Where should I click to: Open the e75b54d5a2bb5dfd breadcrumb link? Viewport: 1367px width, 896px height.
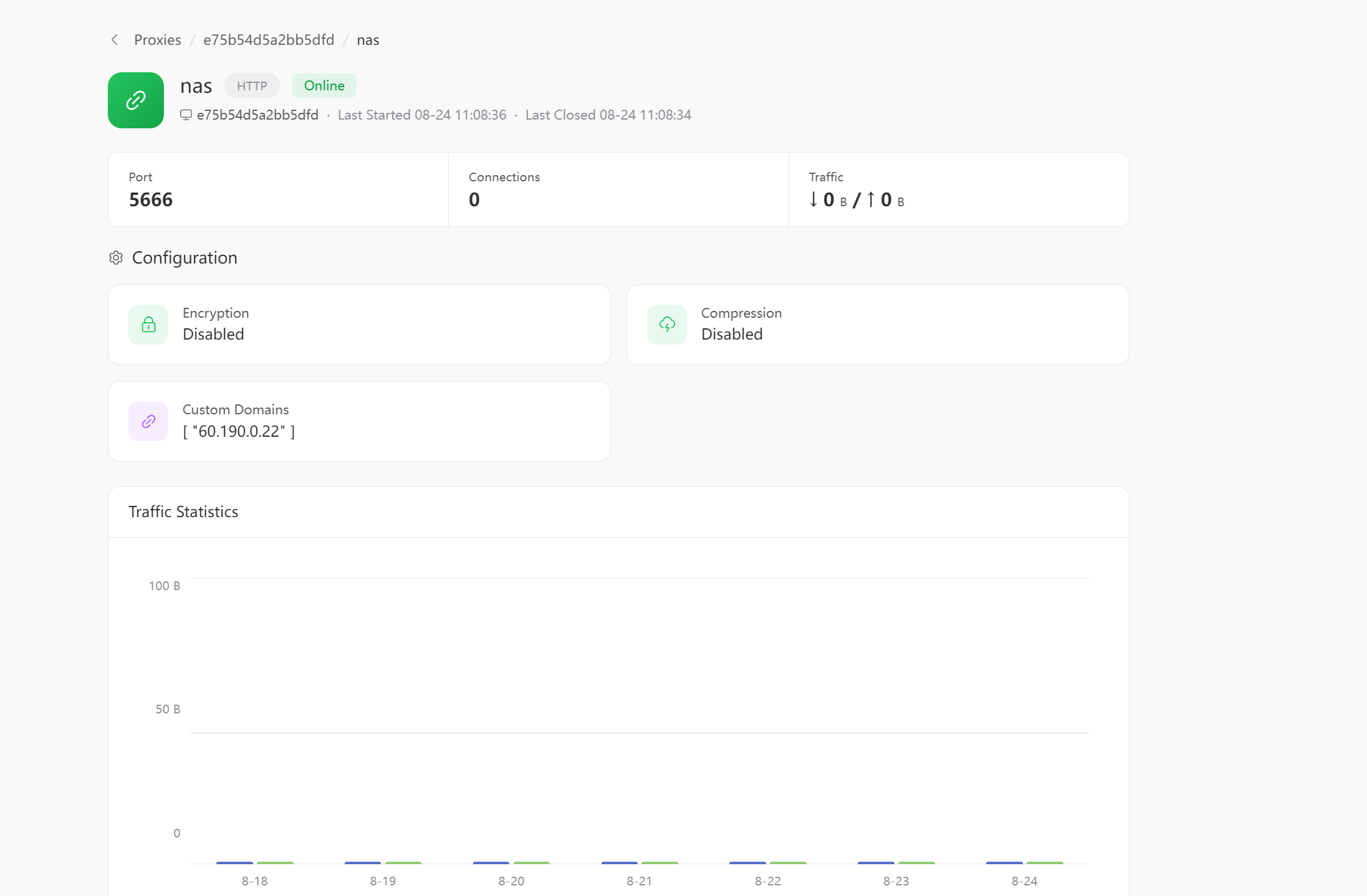click(x=269, y=40)
